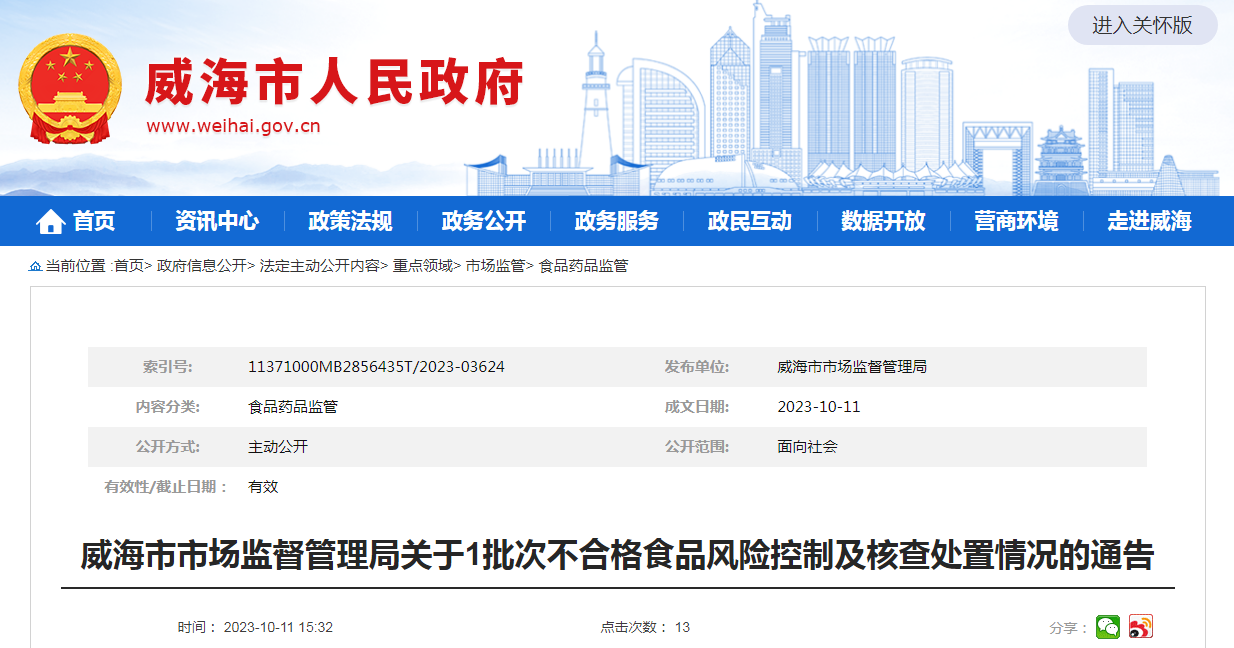Image resolution: width=1234 pixels, height=648 pixels.
Task: Share article via Weibo icon
Action: (1141, 627)
